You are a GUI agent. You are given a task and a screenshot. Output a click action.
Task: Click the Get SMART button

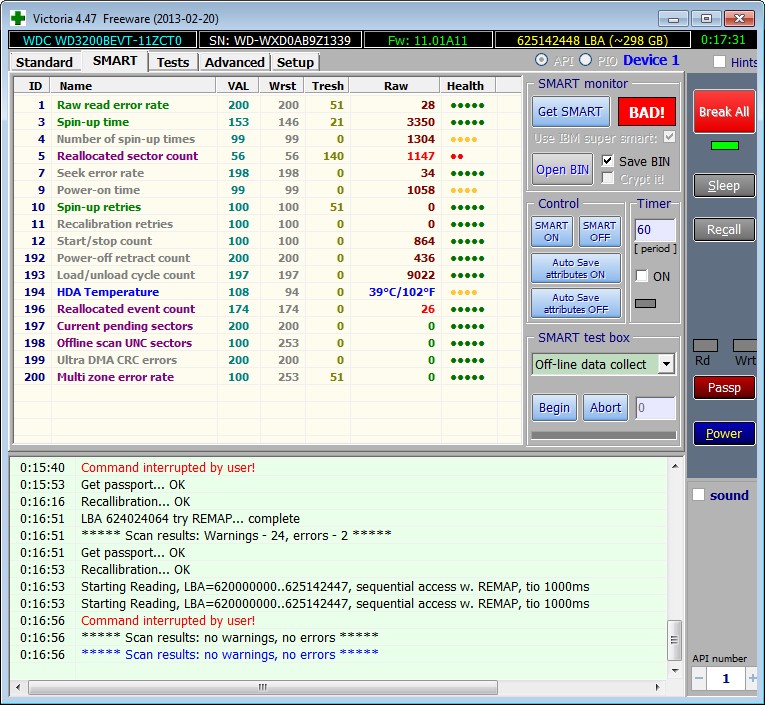coord(570,112)
